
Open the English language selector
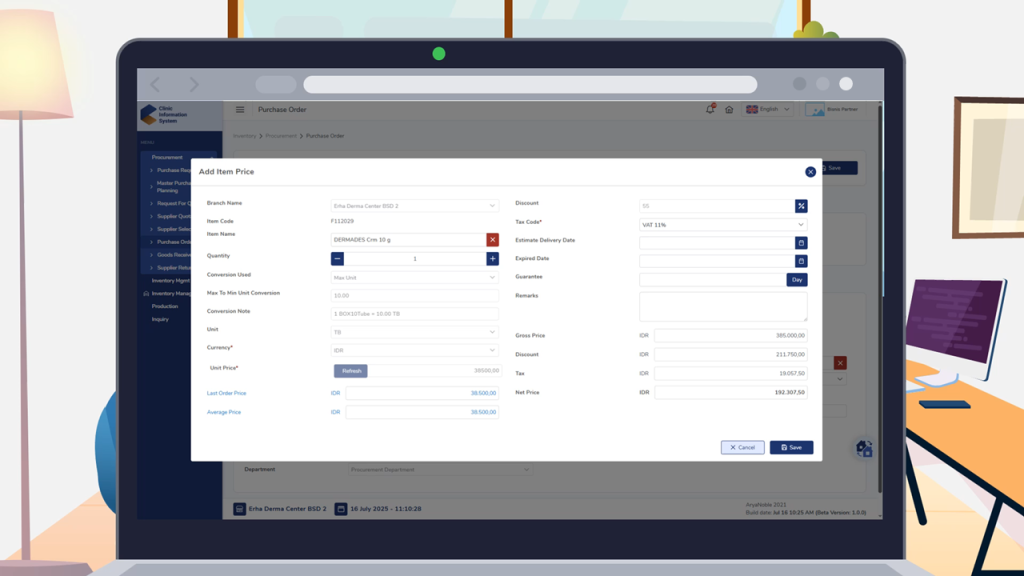pyautogui.click(x=768, y=110)
